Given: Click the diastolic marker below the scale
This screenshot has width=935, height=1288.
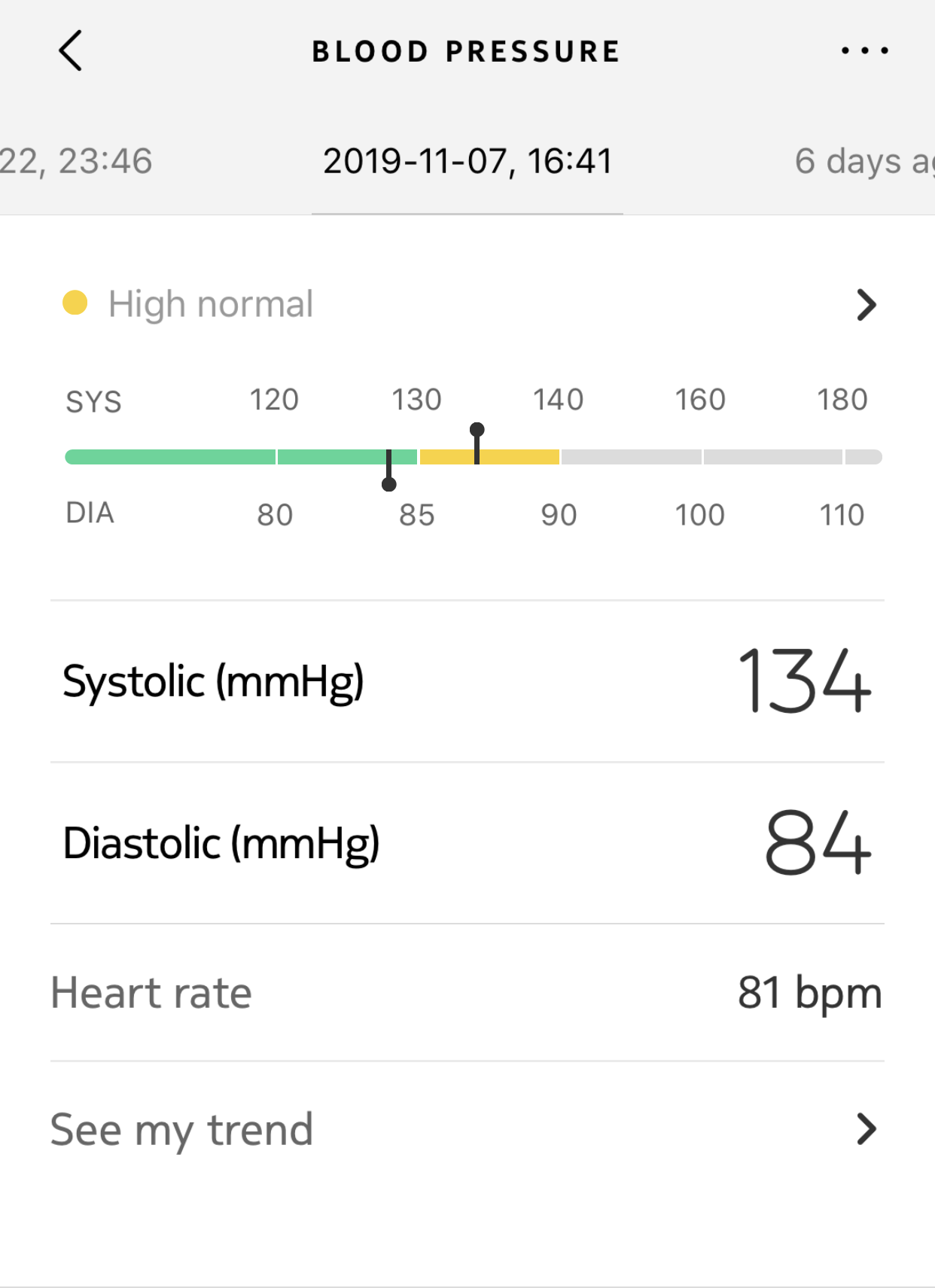Looking at the screenshot, I should point(388,483).
